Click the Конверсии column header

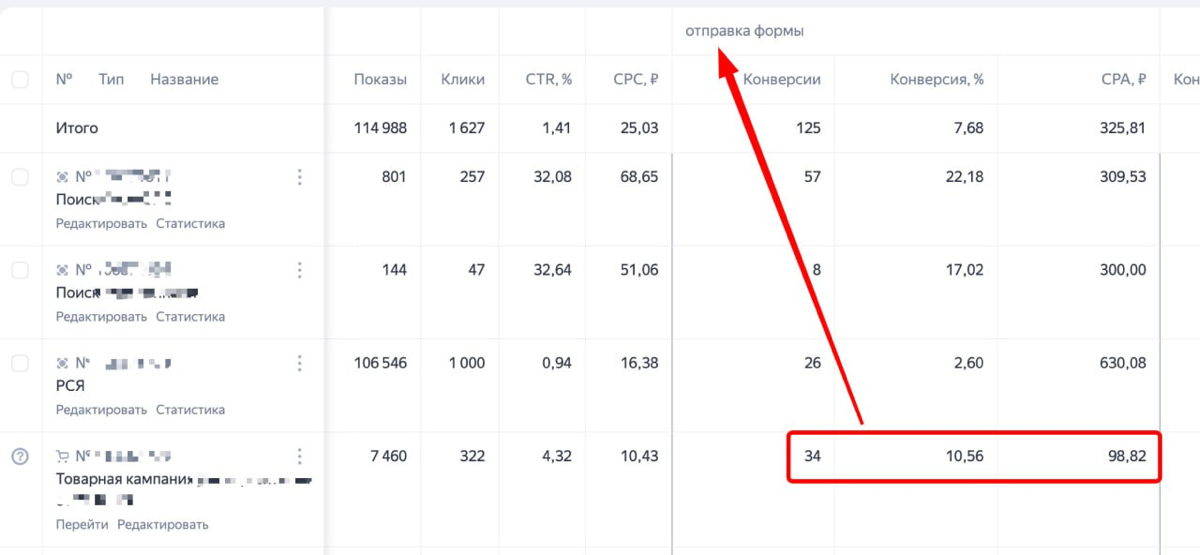click(x=782, y=80)
